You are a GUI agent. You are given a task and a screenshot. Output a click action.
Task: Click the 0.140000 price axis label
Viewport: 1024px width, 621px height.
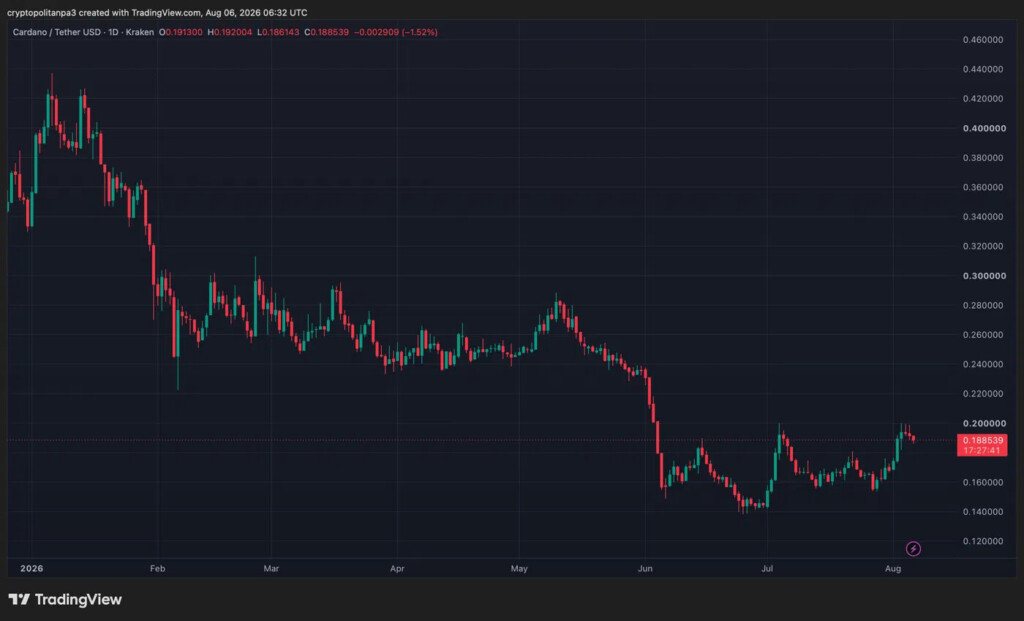coord(983,512)
